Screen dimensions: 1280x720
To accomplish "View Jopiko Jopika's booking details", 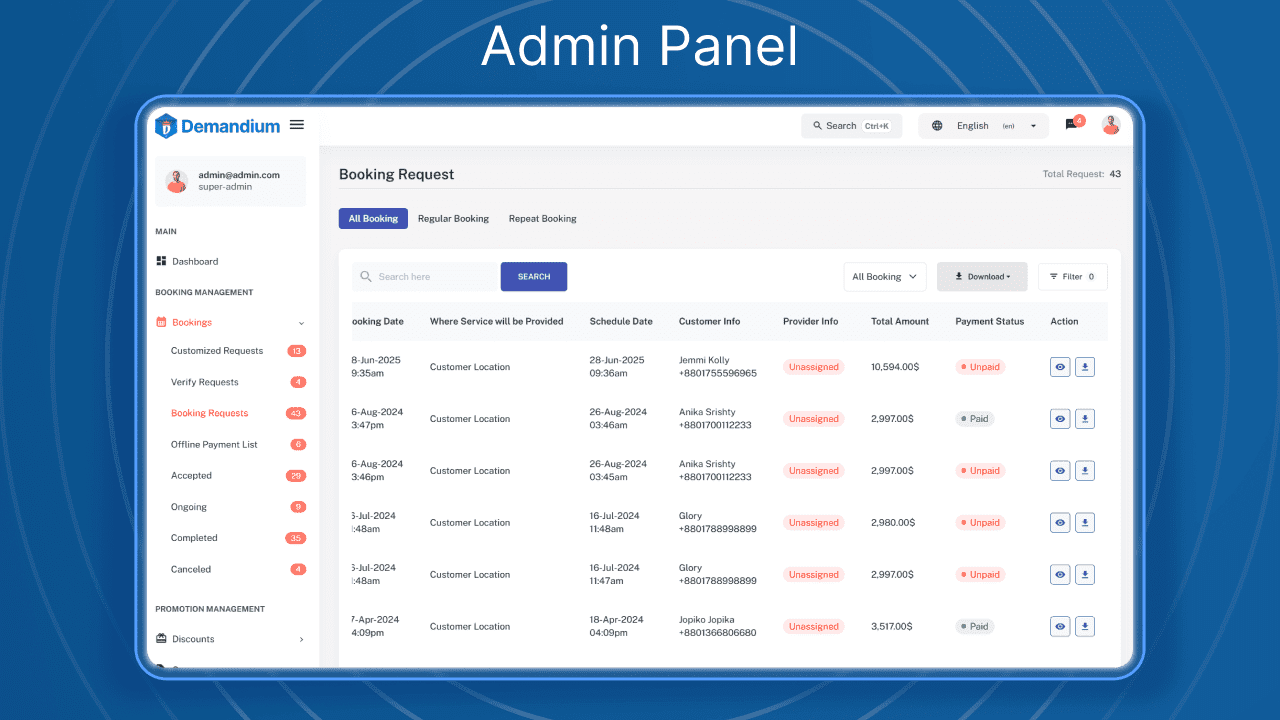I will [x=1059, y=626].
